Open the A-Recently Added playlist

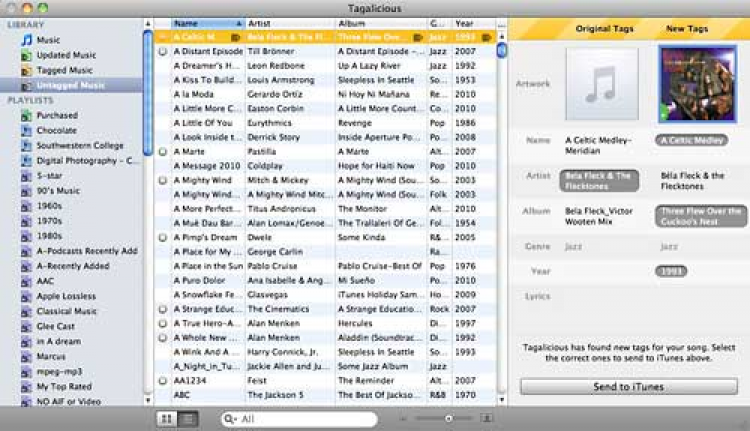coord(73,266)
